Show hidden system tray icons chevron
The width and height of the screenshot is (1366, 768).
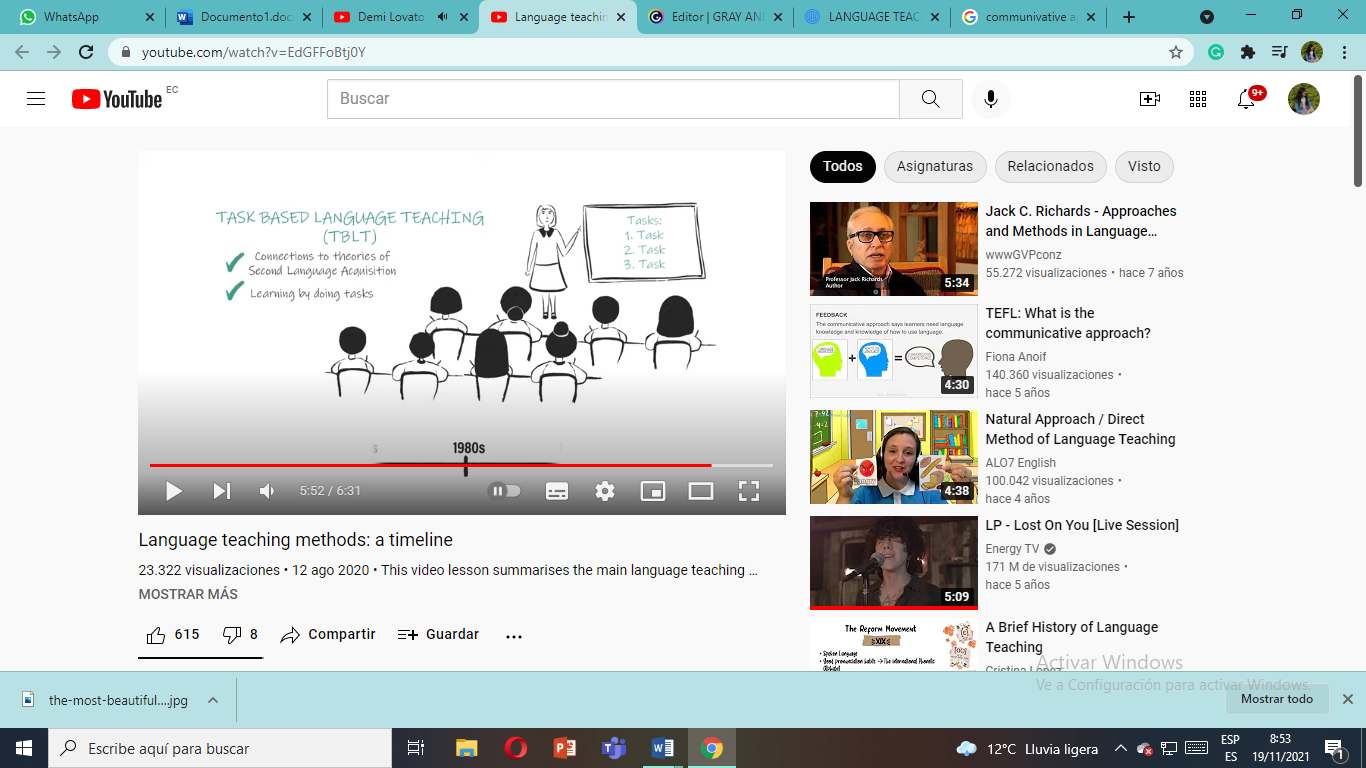(1120, 748)
